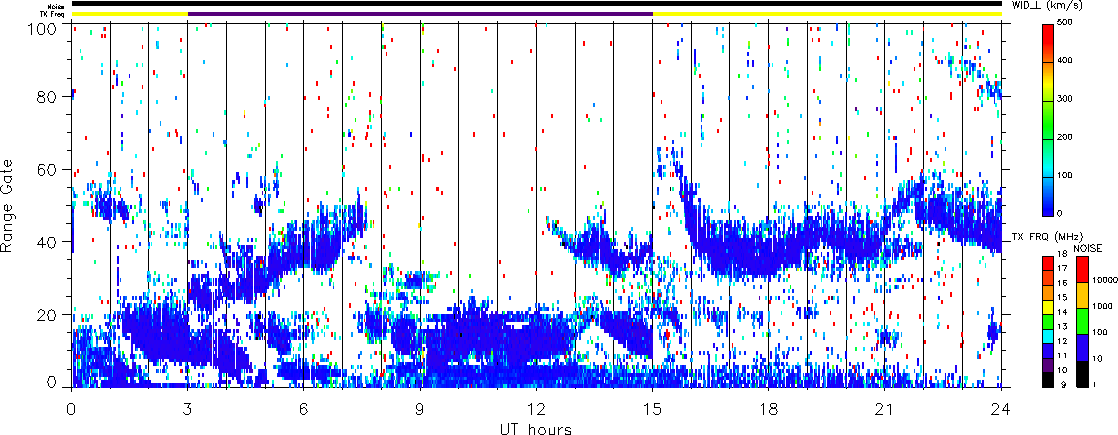Viewport: 1118px width, 435px height.
Task: Click the 0 label on WID colorbar
Action: pos(1062,214)
